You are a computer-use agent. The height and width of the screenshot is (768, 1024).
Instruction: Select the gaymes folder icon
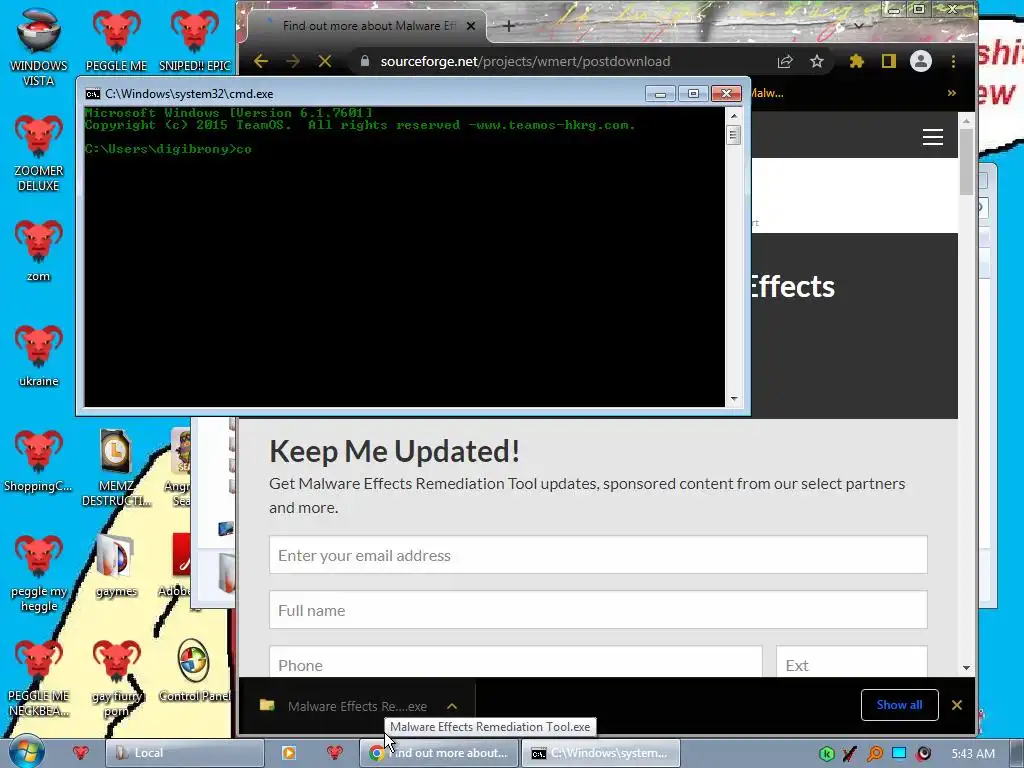(116, 565)
